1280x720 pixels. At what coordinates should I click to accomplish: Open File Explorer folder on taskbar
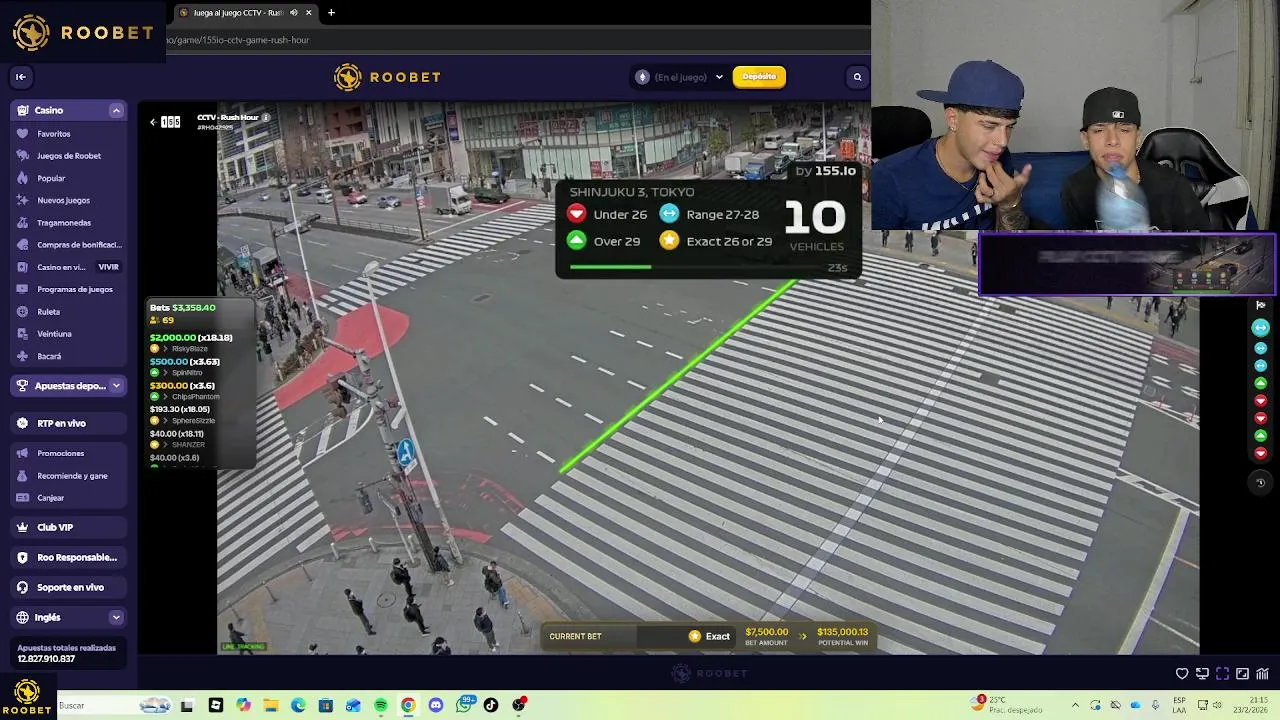271,705
